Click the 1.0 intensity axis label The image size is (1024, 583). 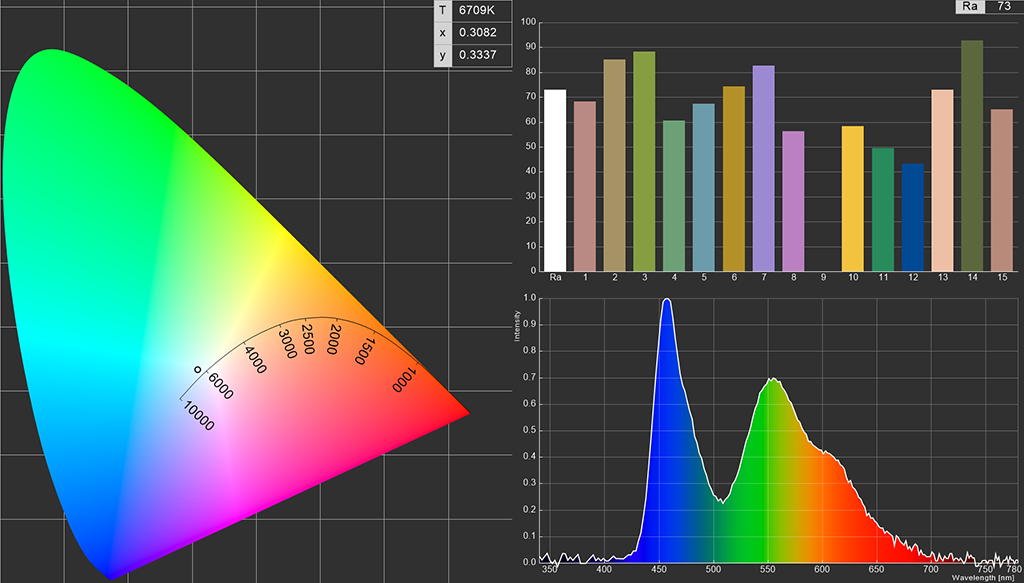(x=530, y=298)
